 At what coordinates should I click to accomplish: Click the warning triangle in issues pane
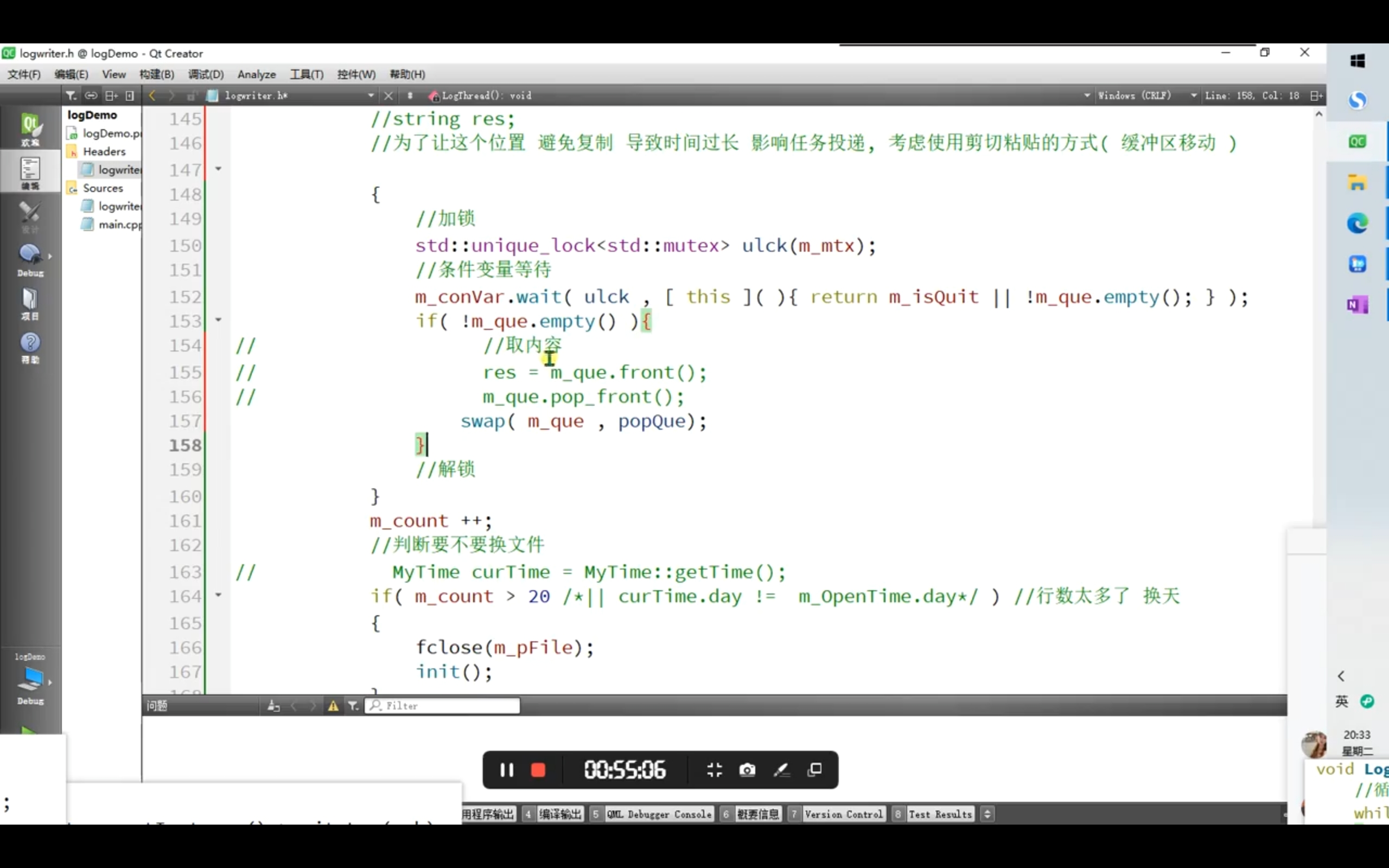pos(333,706)
